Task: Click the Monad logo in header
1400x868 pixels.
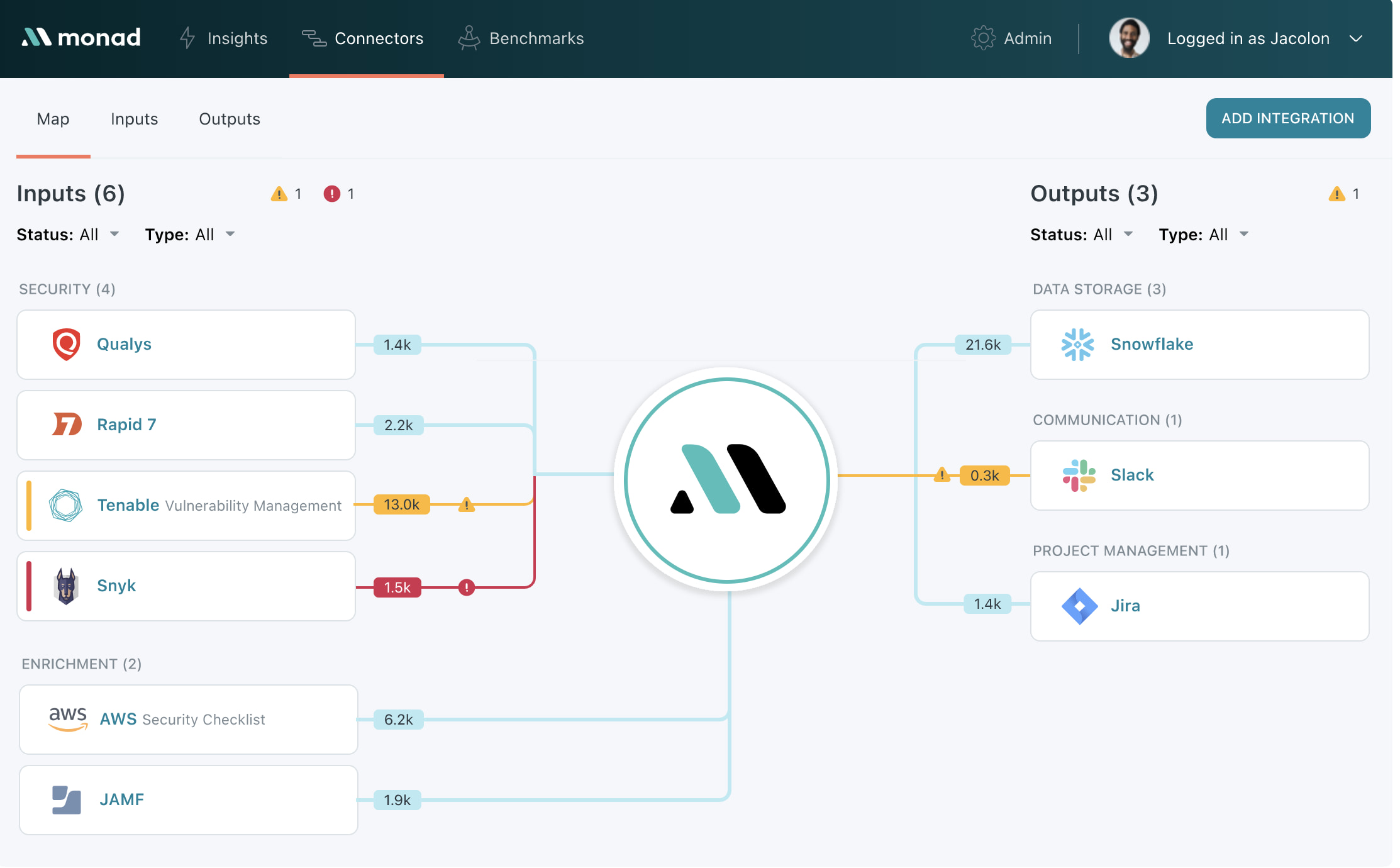Action: 81,38
